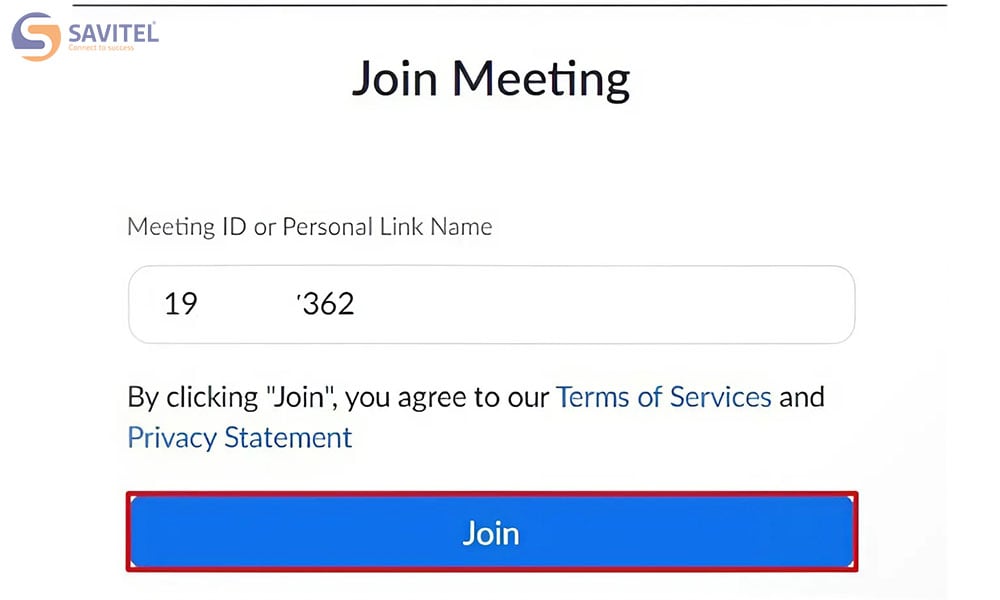Click the blue Join button
The height and width of the screenshot is (600, 1000).
pyautogui.click(x=492, y=532)
